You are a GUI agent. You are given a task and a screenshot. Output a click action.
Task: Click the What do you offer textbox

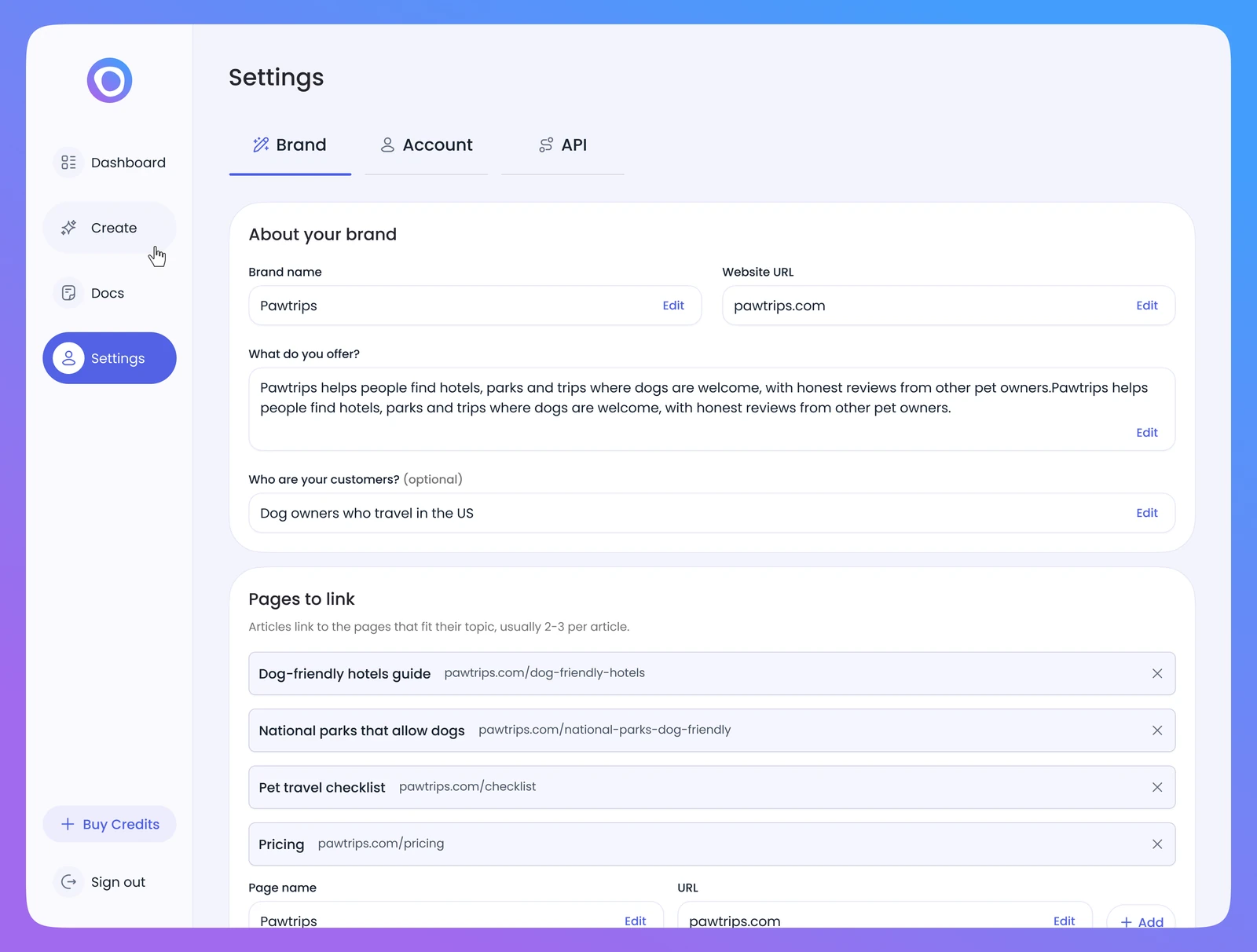(x=712, y=409)
